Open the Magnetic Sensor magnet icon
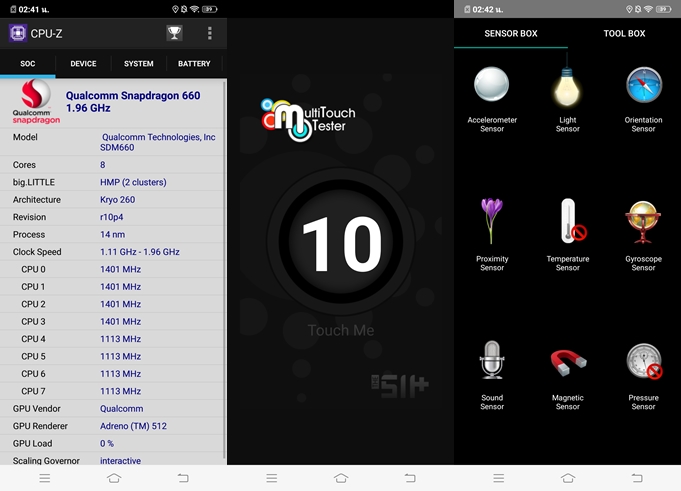The height and width of the screenshot is (491, 681). pos(568,362)
